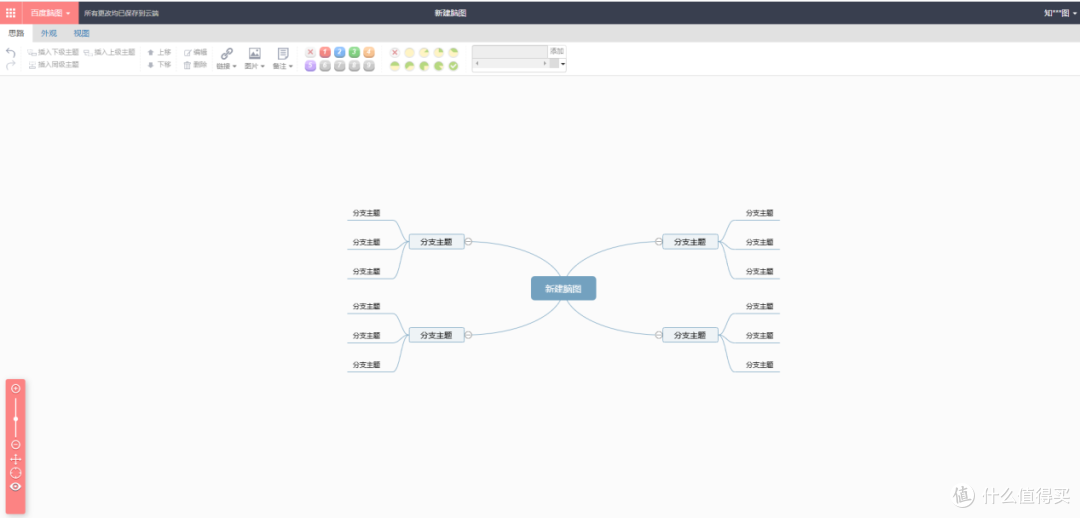Click 插入上级主题 button
Image resolution: width=1080 pixels, height=518 pixels.
[110, 52]
